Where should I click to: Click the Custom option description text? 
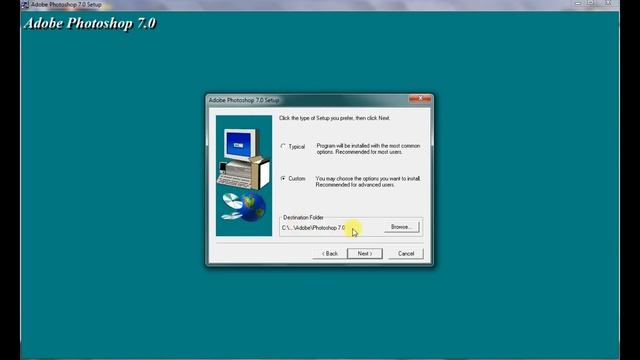[368, 182]
